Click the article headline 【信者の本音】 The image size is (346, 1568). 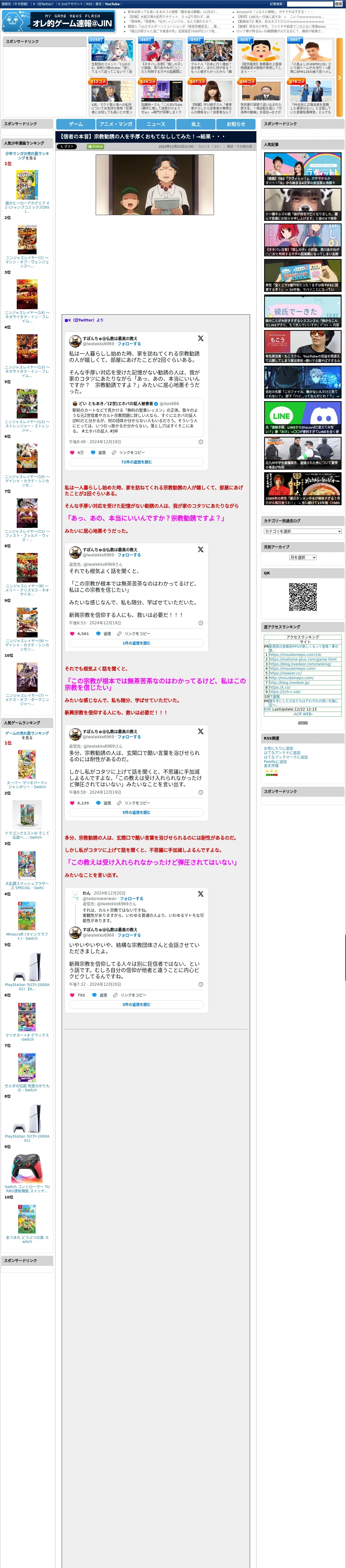(143, 137)
